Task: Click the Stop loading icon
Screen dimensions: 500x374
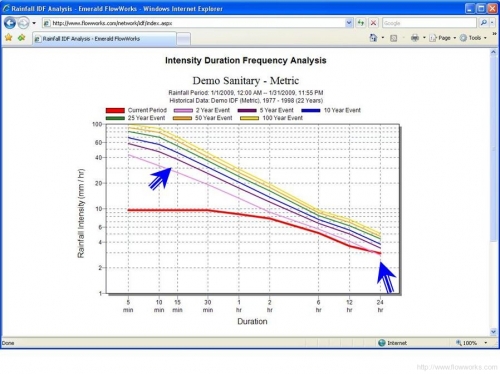Action: pyautogui.click(x=374, y=23)
